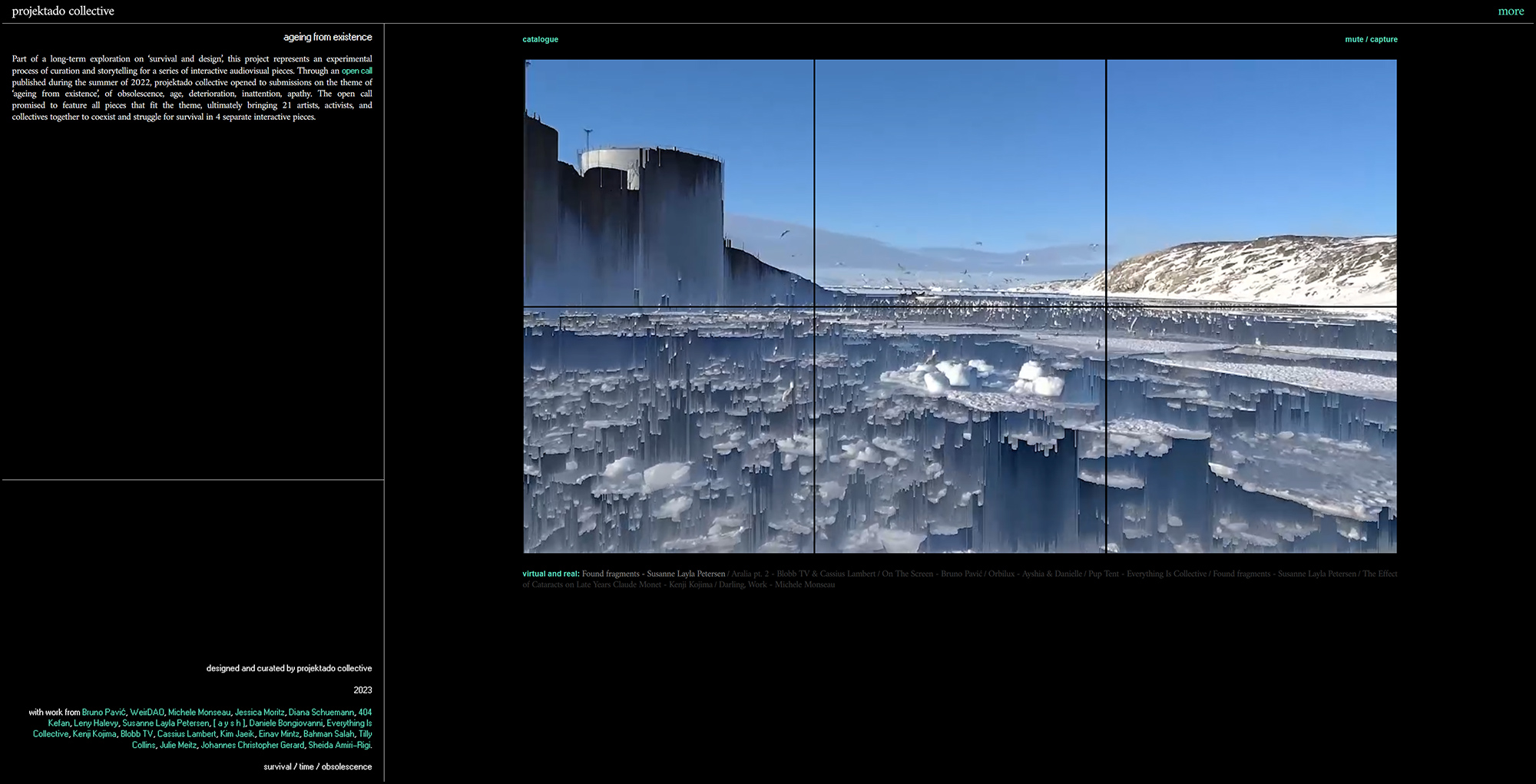The width and height of the screenshot is (1536, 784).
Task: Select 'Pup Tent' piece in caption list
Action: 1103,574
